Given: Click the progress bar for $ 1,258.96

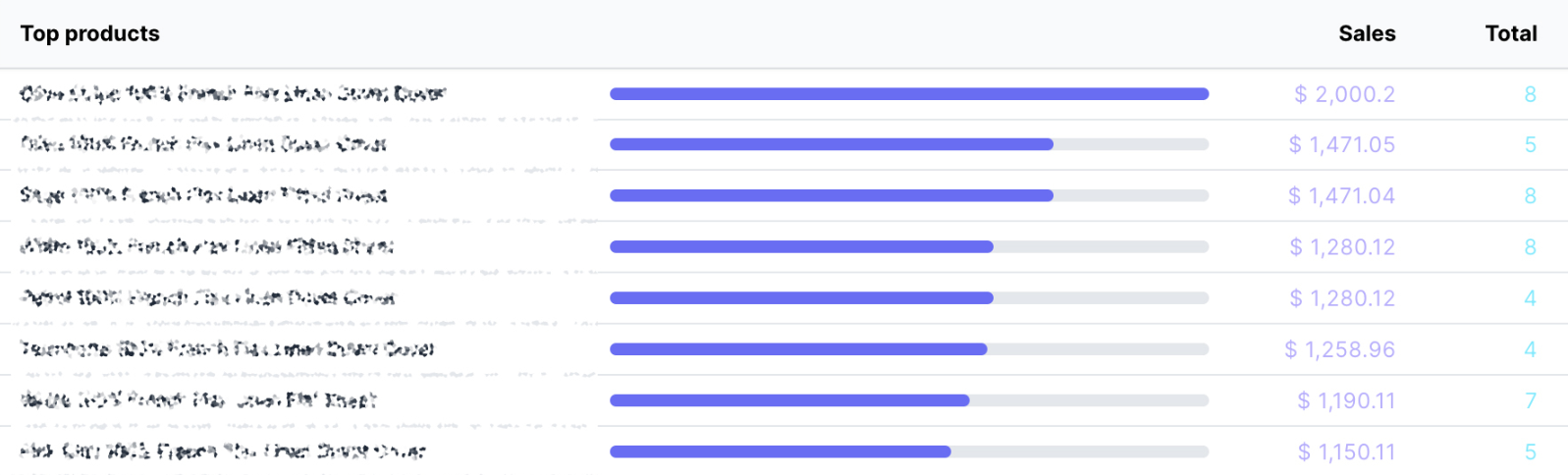Looking at the screenshot, I should pos(909,349).
